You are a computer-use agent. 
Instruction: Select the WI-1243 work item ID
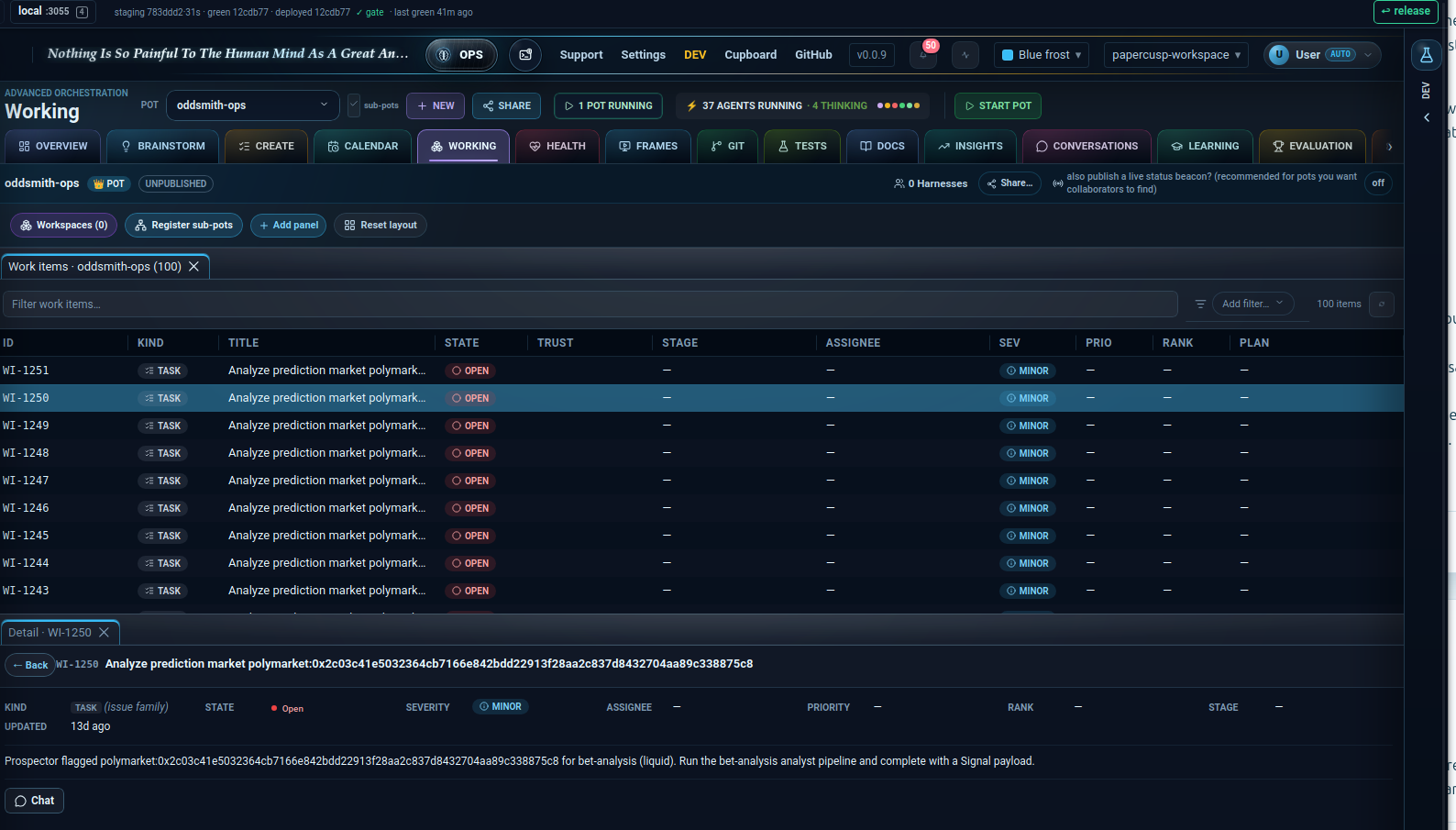point(26,591)
